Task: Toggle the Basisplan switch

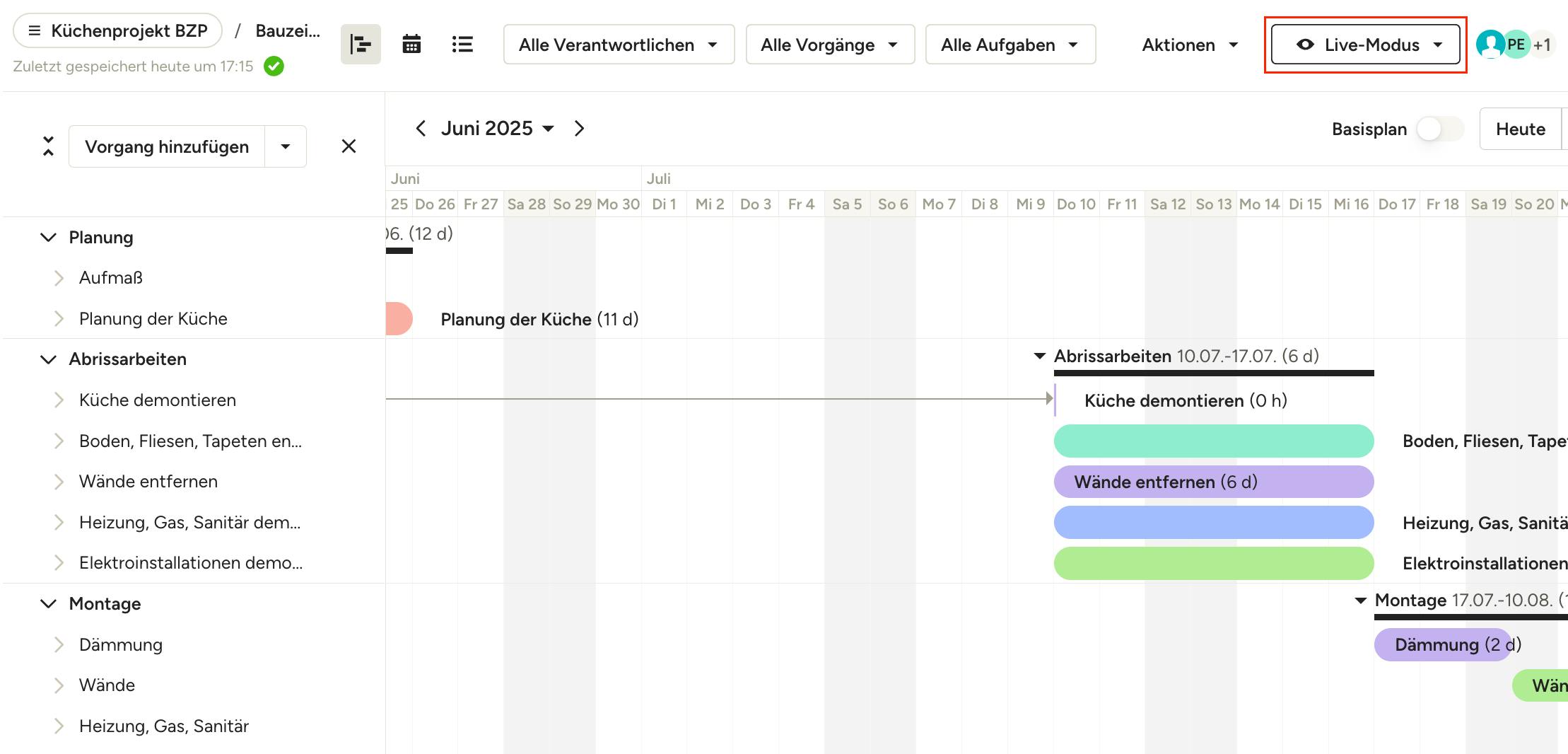Action: 1439,129
